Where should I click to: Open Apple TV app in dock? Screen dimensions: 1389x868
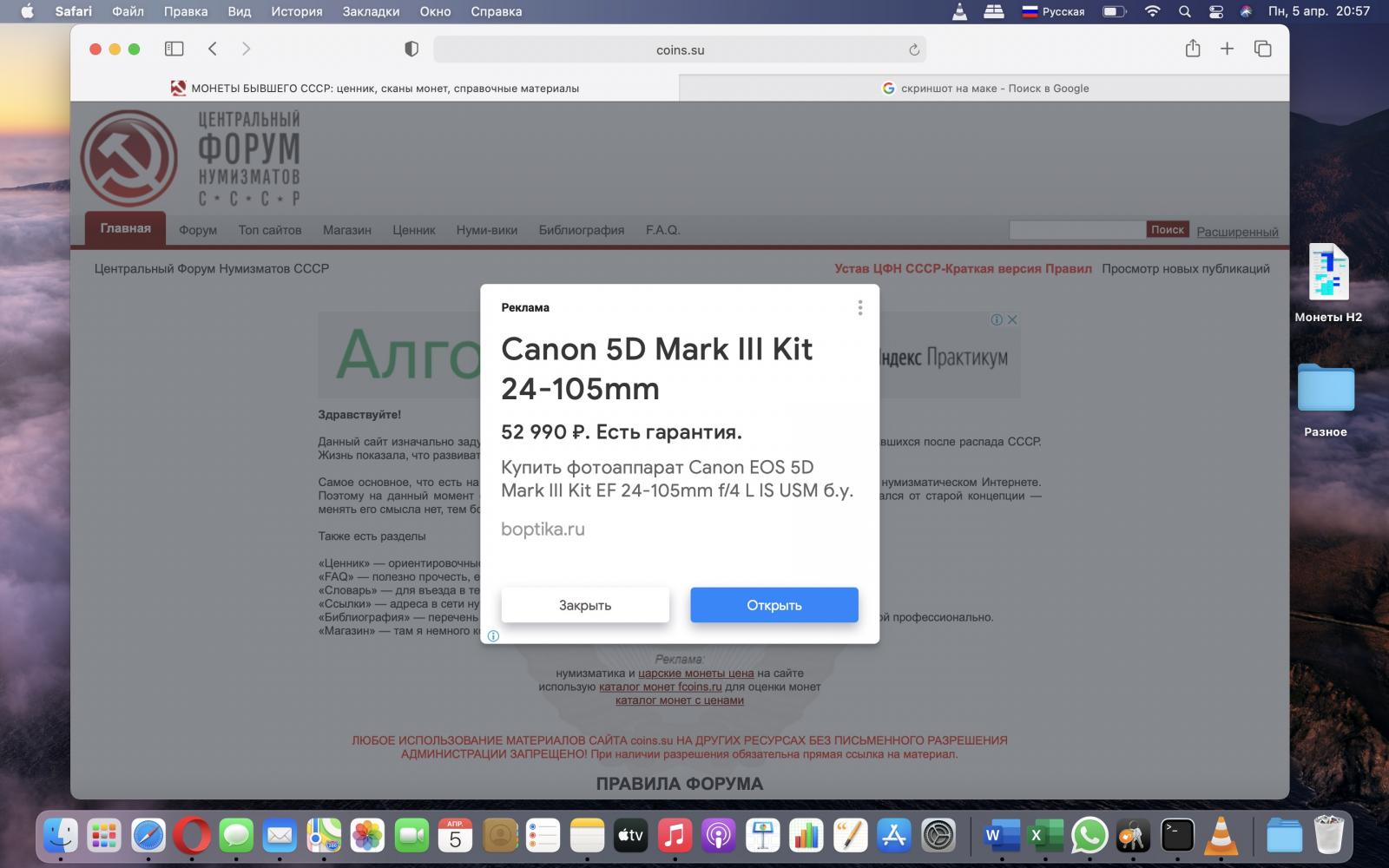coord(630,836)
